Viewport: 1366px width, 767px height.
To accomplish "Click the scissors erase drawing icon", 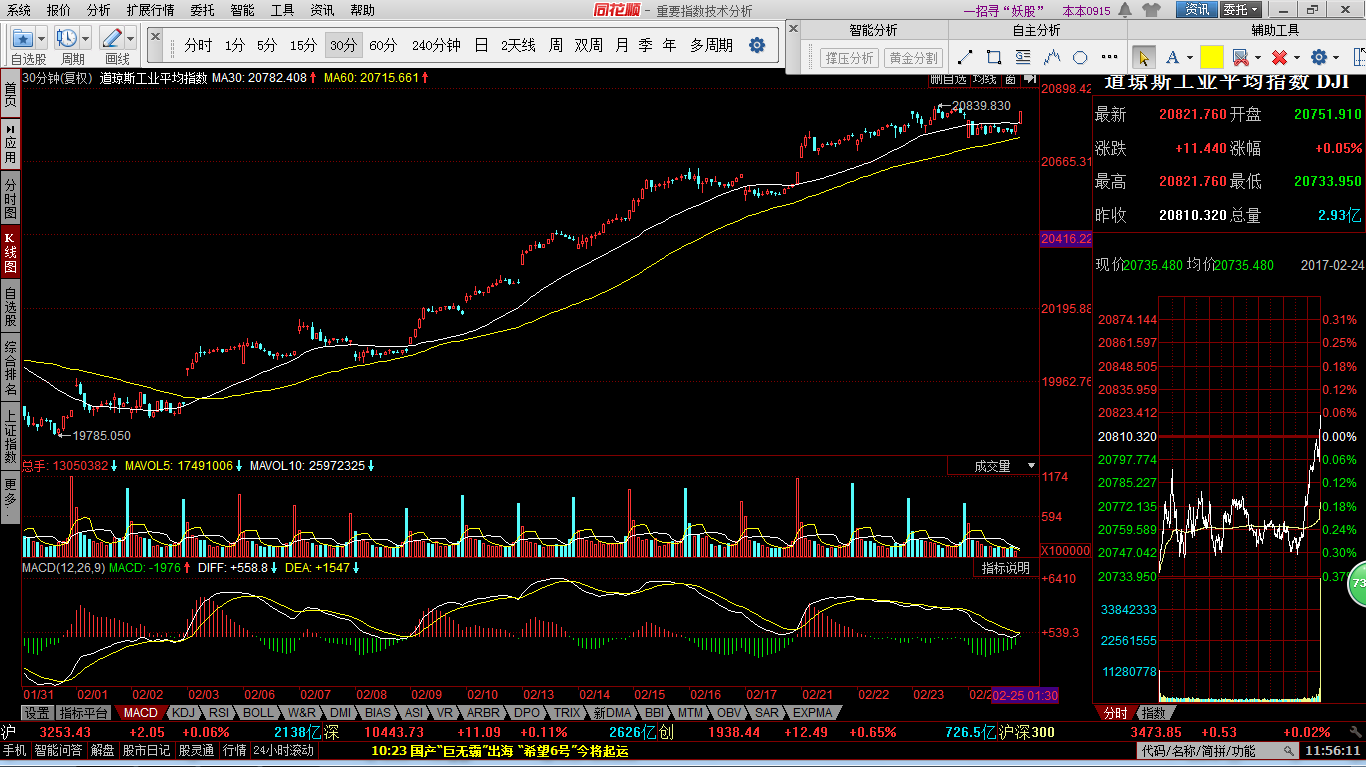I will click(1241, 57).
